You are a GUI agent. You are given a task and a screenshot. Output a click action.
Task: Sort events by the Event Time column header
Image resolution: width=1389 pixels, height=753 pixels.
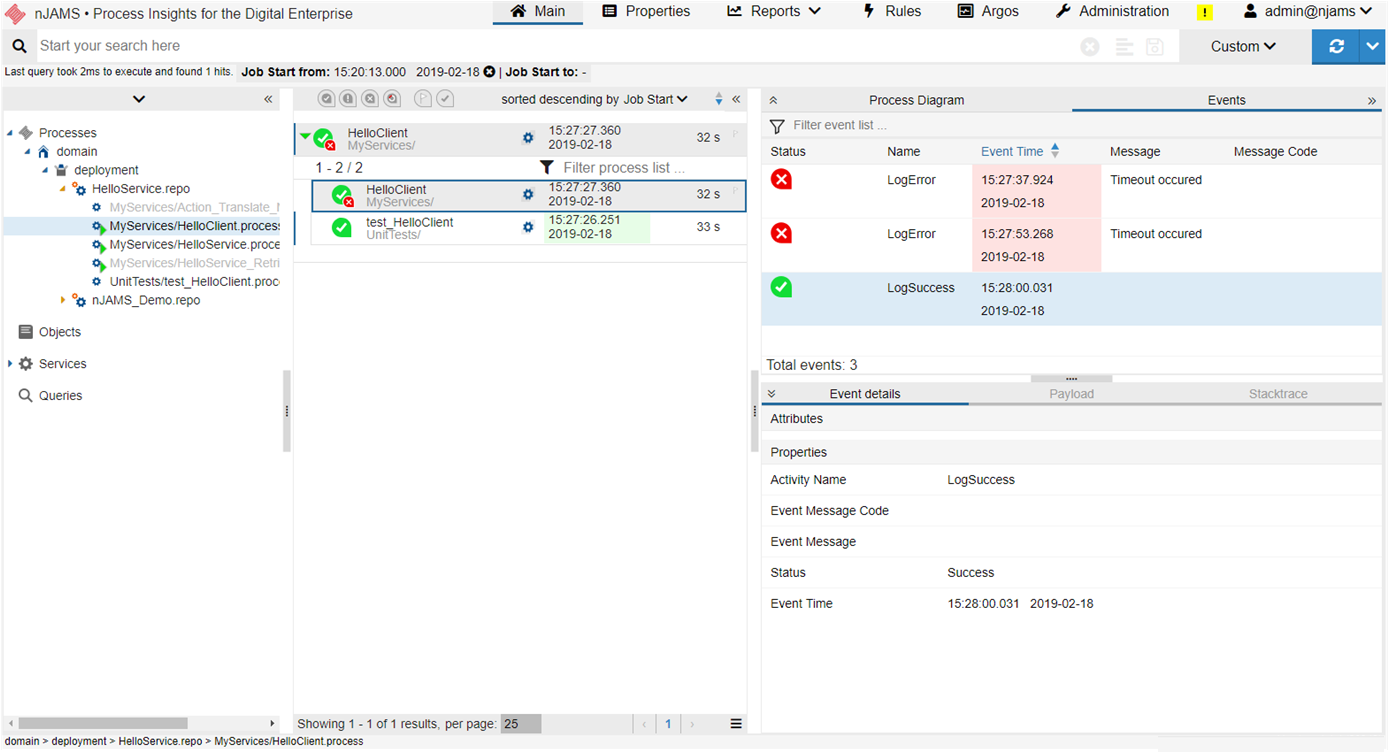pos(1012,152)
